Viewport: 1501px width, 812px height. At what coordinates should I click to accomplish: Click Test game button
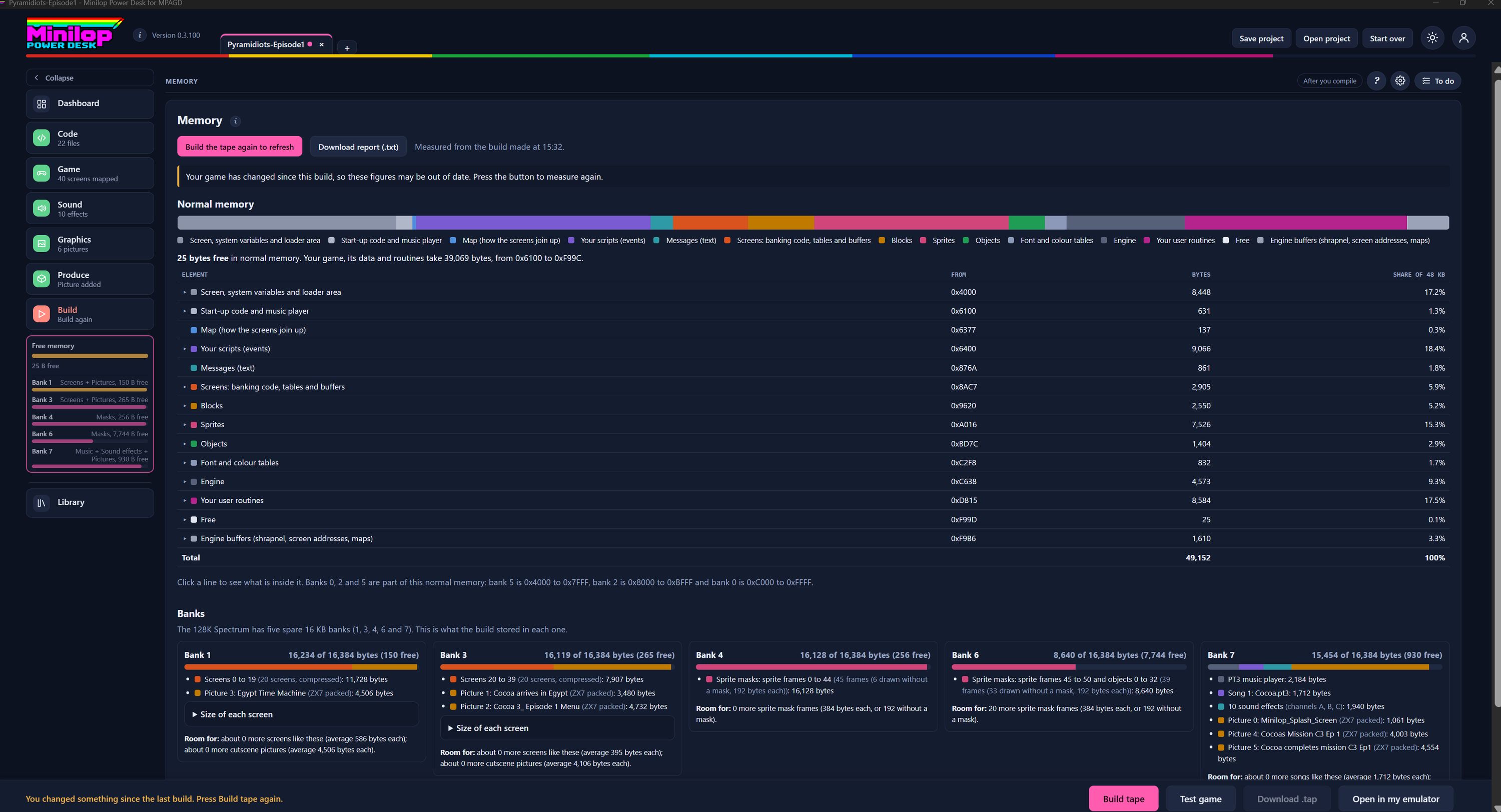coord(1200,798)
